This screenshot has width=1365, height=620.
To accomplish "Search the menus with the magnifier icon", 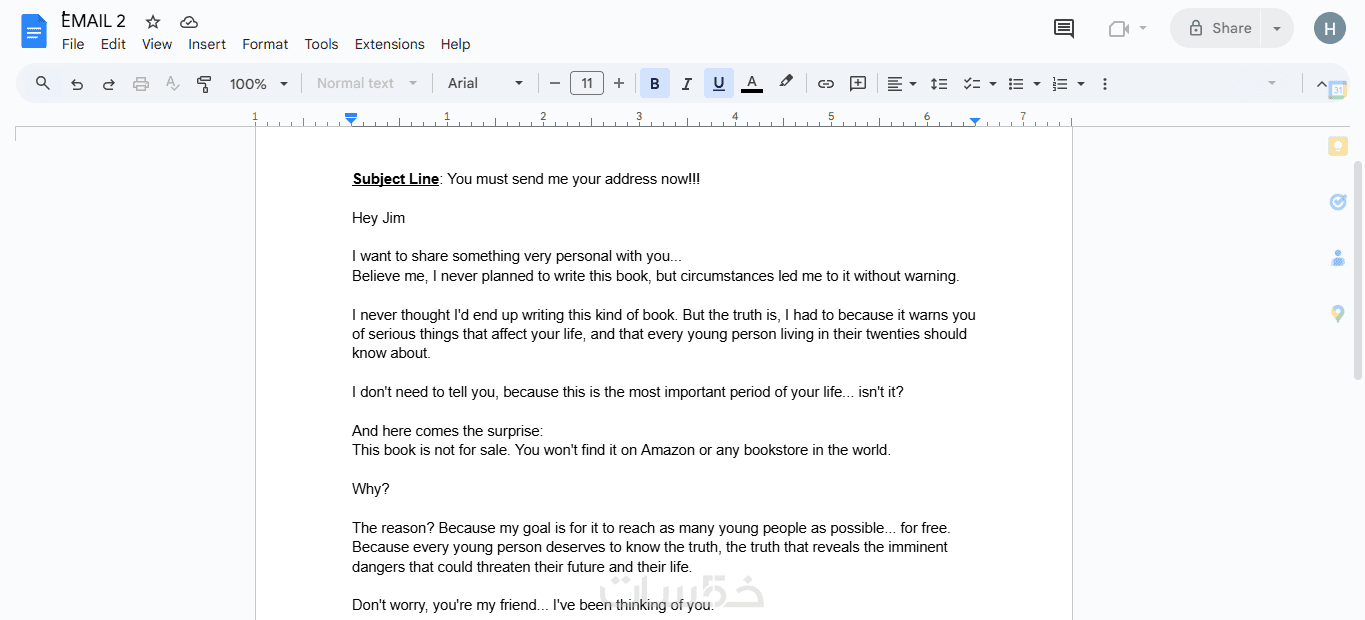I will [x=43, y=84].
